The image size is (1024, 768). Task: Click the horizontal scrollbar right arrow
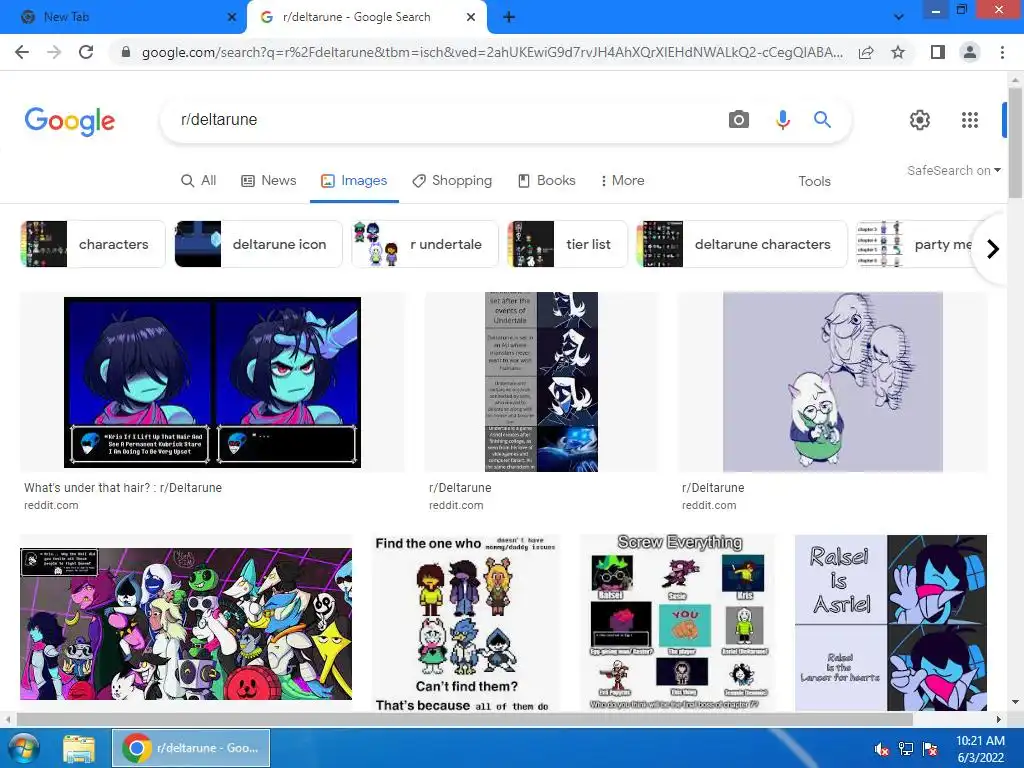(998, 719)
